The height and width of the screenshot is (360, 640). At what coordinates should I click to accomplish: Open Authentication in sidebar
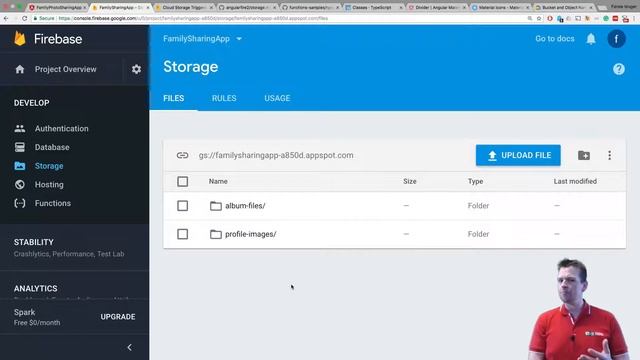[x=62, y=129]
